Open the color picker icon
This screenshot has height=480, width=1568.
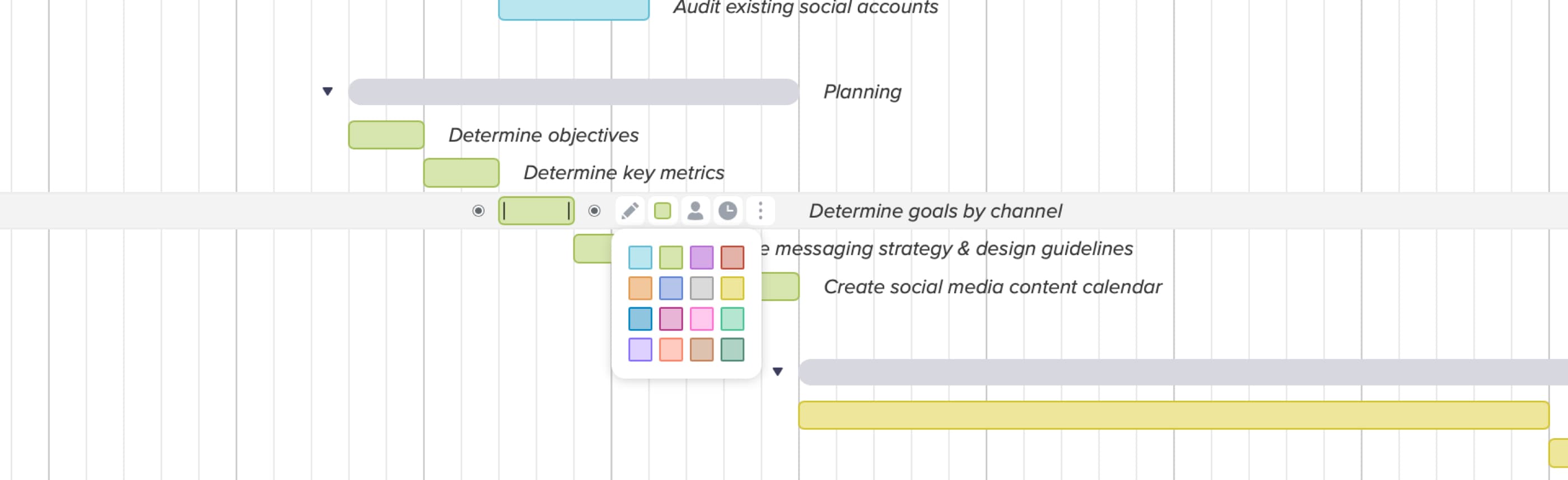(x=662, y=211)
